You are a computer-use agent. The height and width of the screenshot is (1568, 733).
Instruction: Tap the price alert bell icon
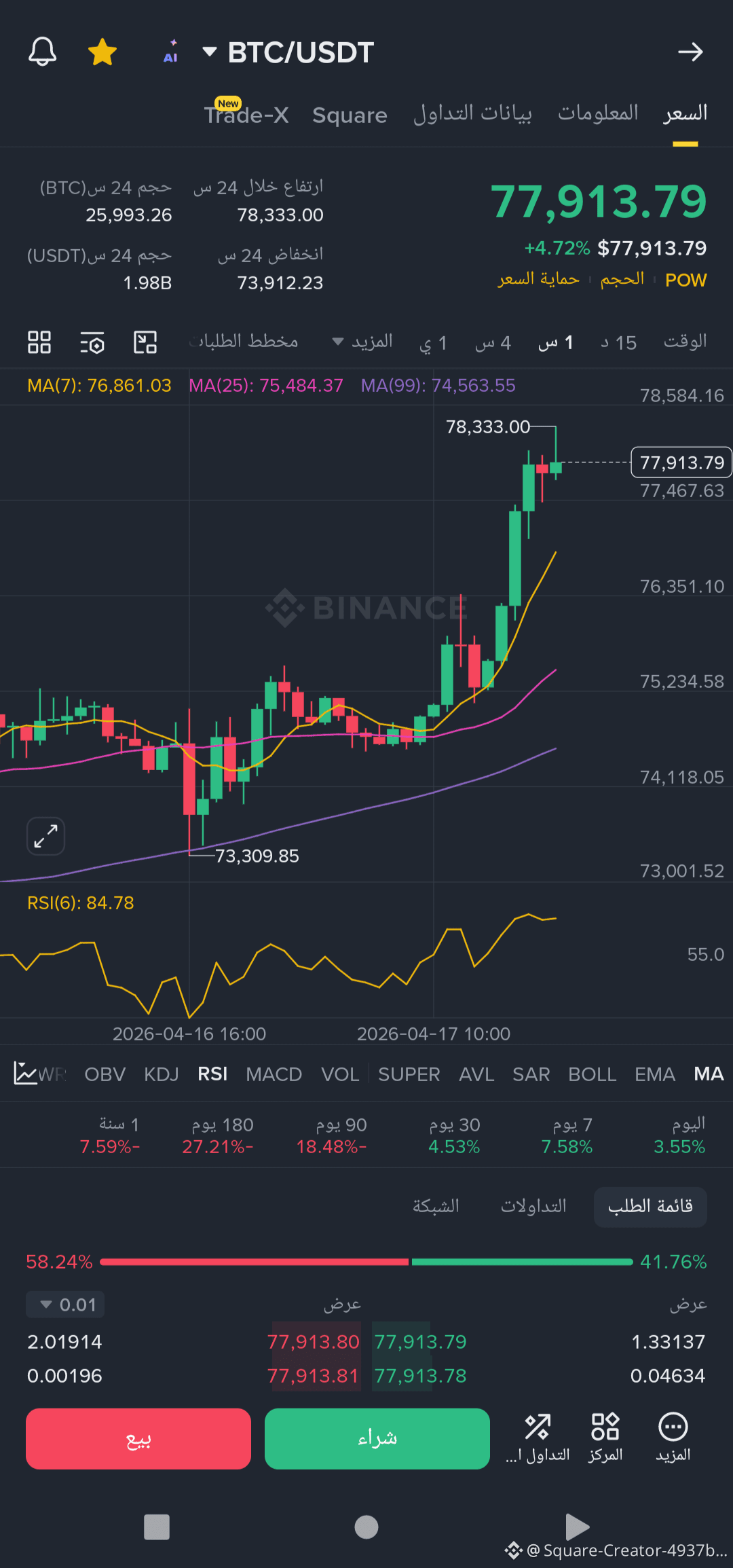point(42,52)
